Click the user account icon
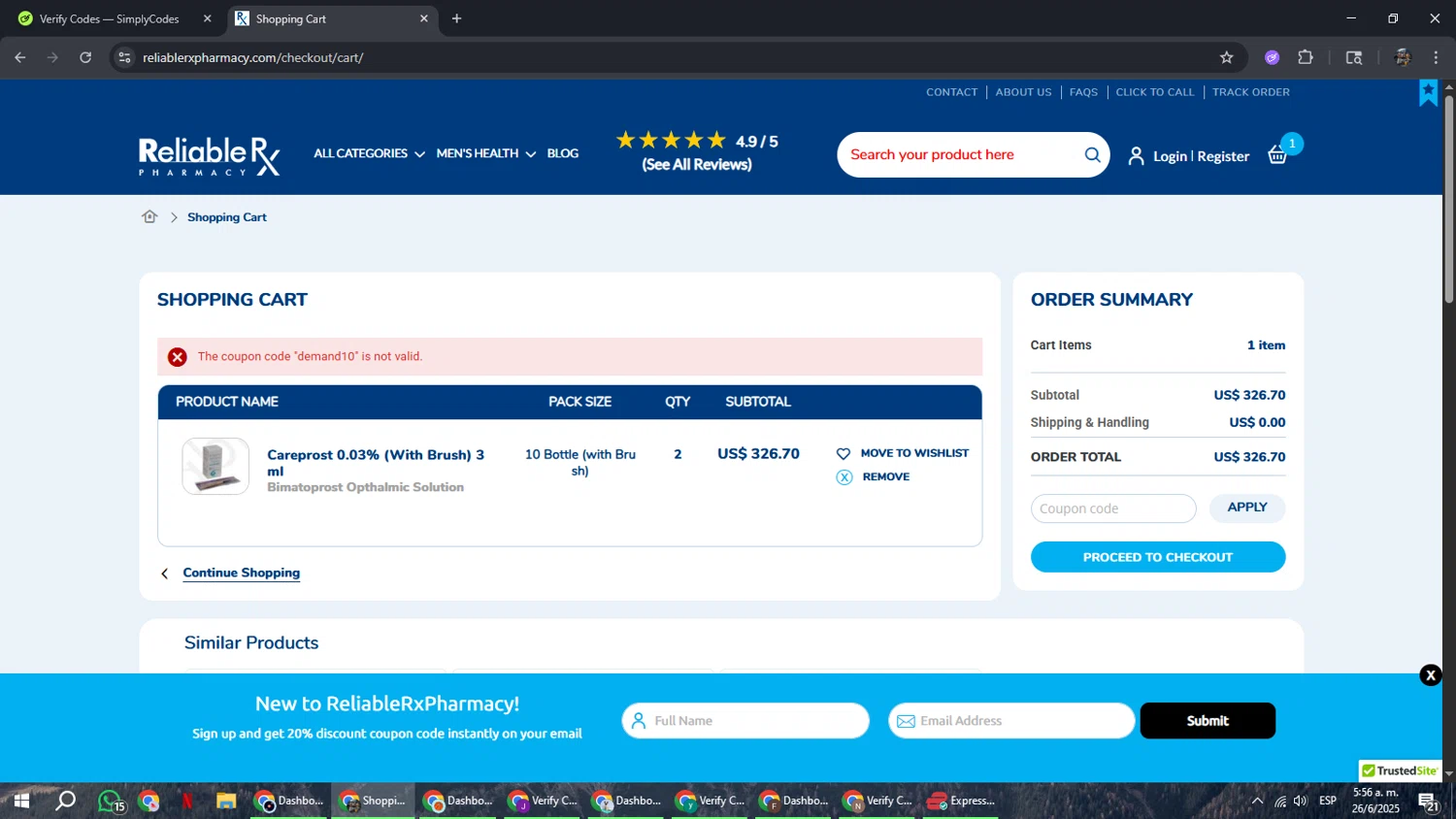This screenshot has width=1456, height=819. pyautogui.click(x=1136, y=155)
